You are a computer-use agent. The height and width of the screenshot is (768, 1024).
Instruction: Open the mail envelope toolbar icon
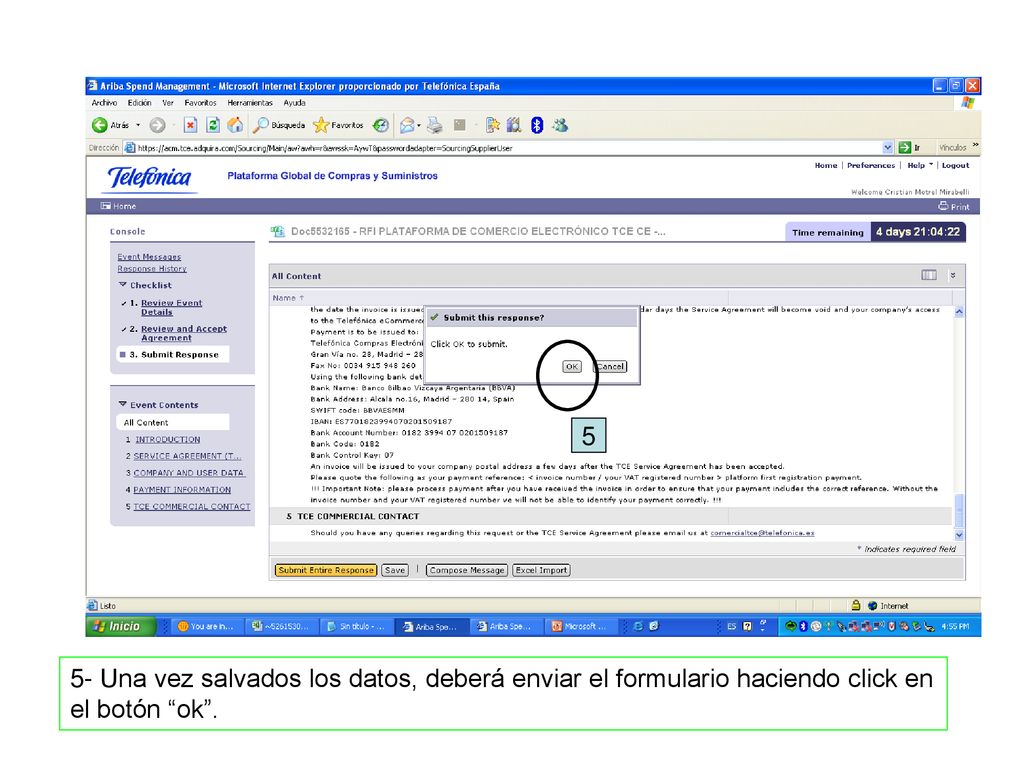coord(408,125)
